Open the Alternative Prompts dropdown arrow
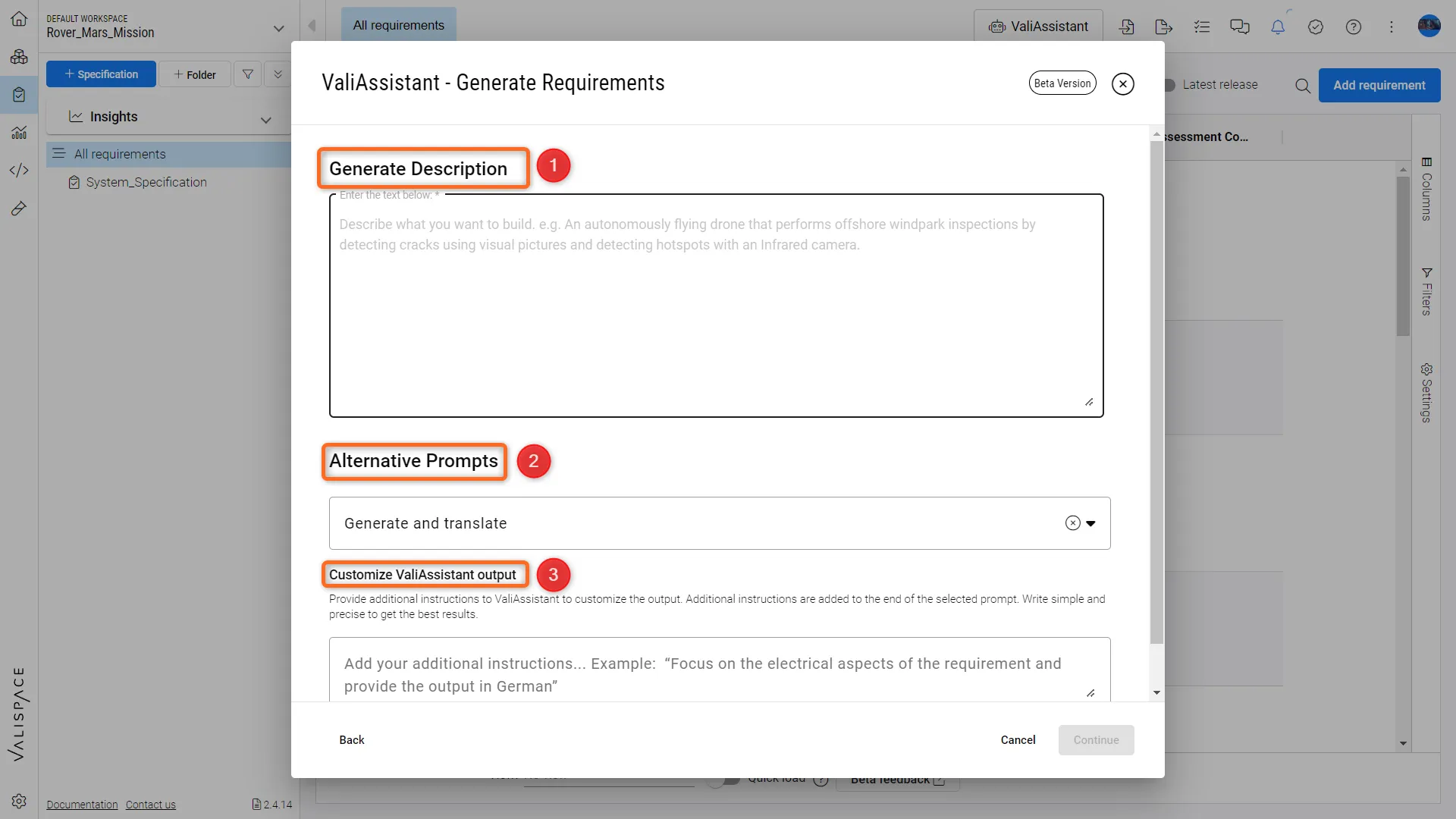The width and height of the screenshot is (1456, 819). tap(1091, 523)
